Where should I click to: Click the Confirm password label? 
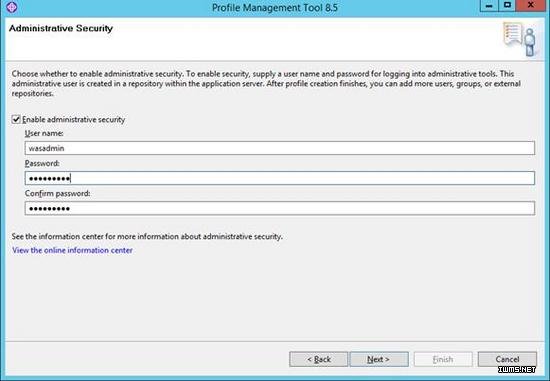point(58,193)
